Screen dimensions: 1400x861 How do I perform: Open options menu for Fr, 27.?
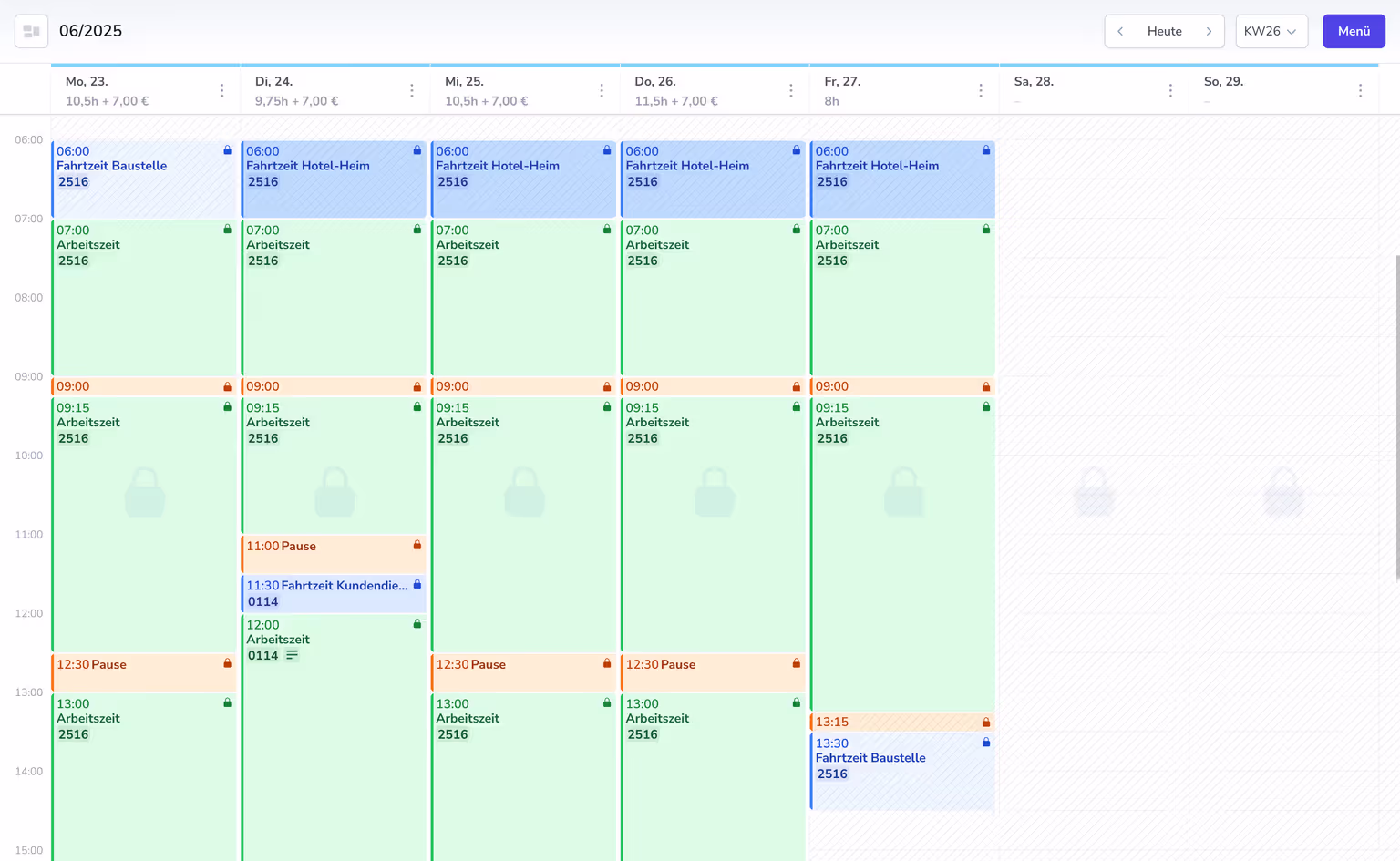[981, 90]
